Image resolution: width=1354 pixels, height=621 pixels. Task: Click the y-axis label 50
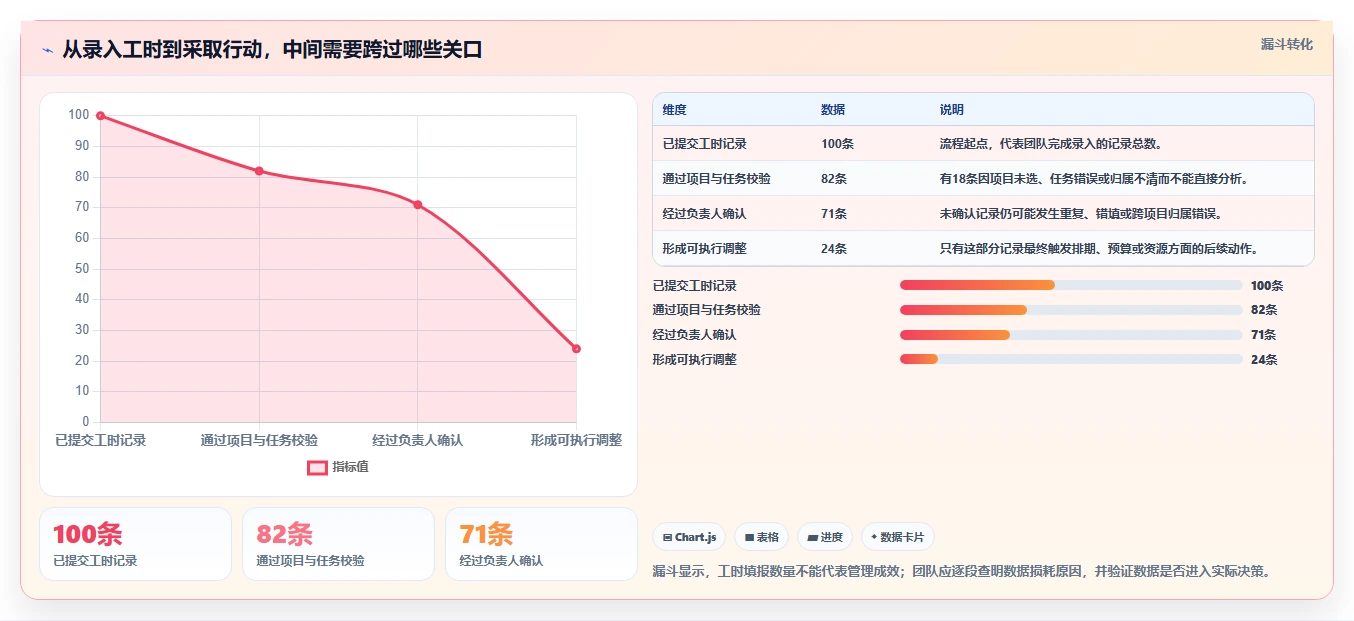81,268
